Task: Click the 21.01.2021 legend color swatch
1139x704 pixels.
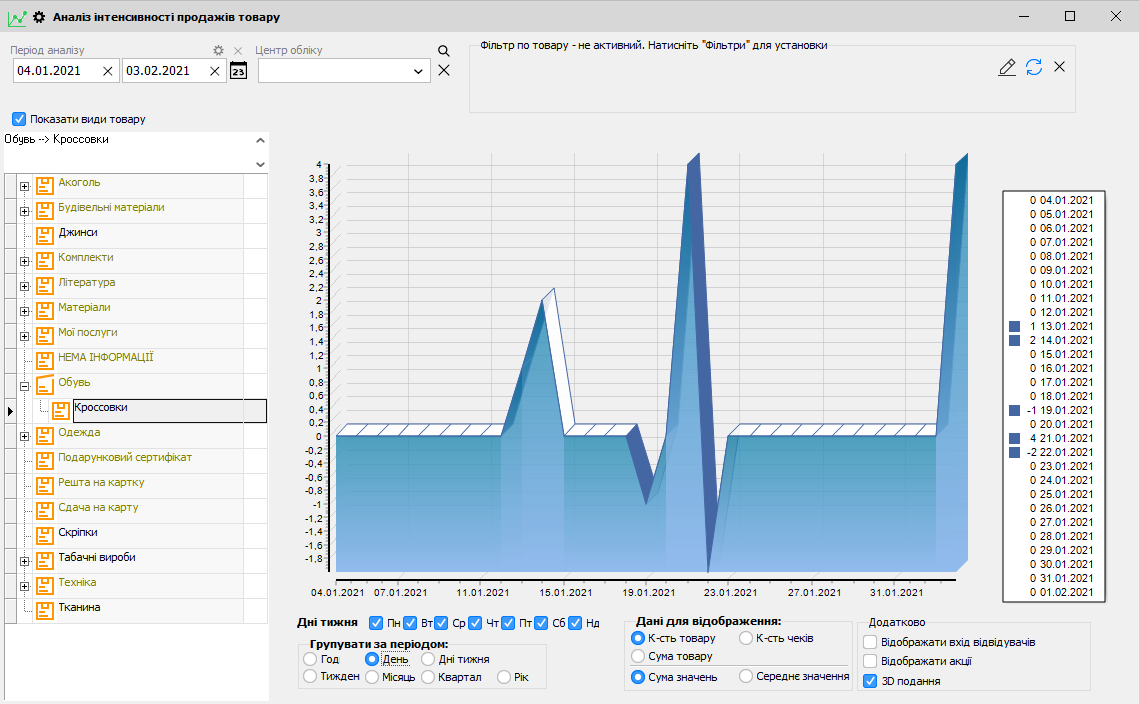Action: 1014,438
